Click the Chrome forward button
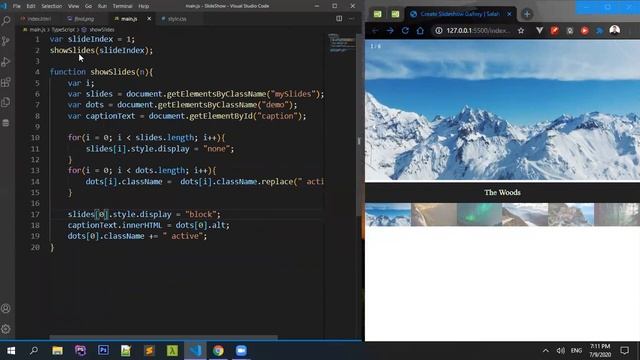This screenshot has width=640, height=360. point(390,31)
